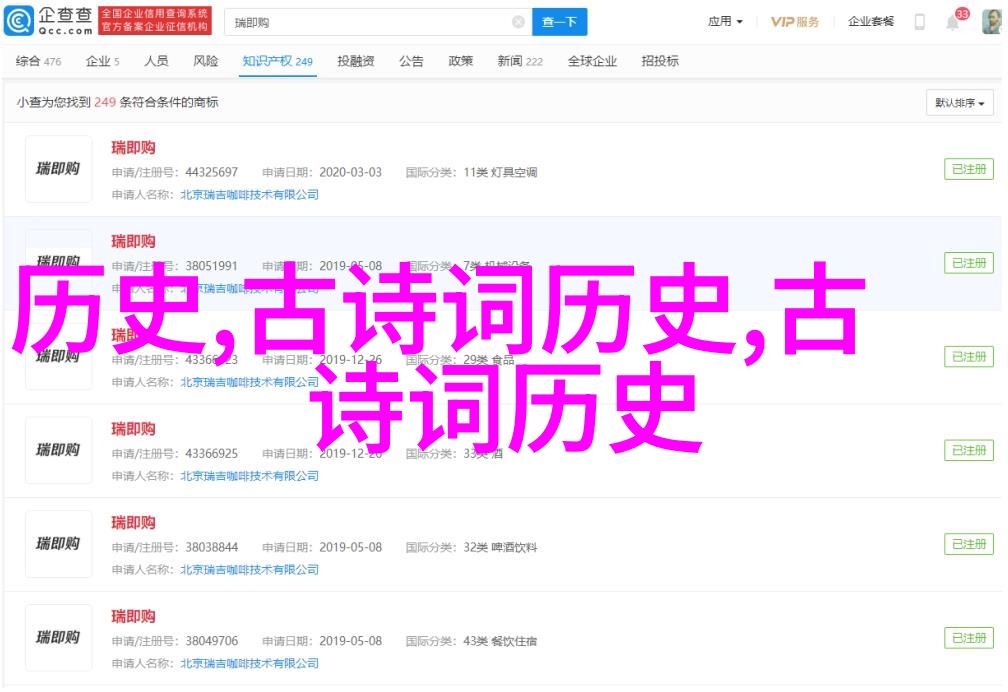
Task: Open applicant link for 43类 餐饮住宿 trademark
Action: (249, 664)
